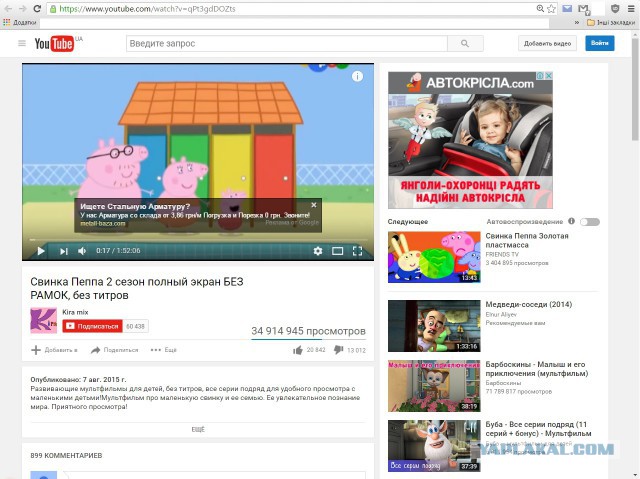The width and height of the screenshot is (640, 479).
Task: Skip to the next video
Action: tap(63, 251)
